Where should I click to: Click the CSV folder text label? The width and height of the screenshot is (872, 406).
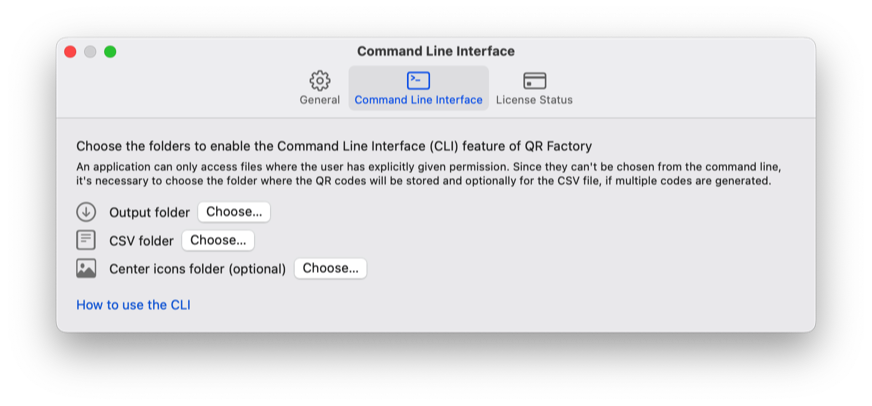[x=141, y=241]
